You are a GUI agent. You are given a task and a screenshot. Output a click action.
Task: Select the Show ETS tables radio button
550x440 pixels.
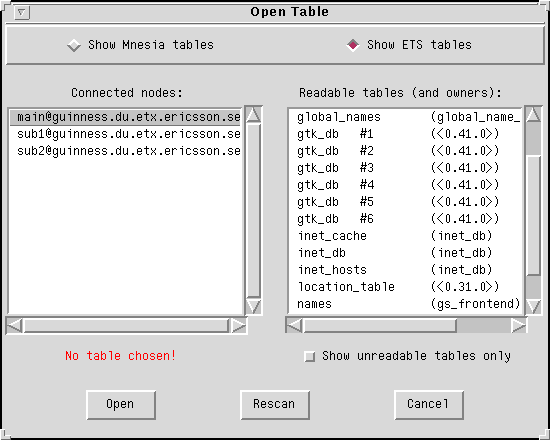tap(409, 45)
